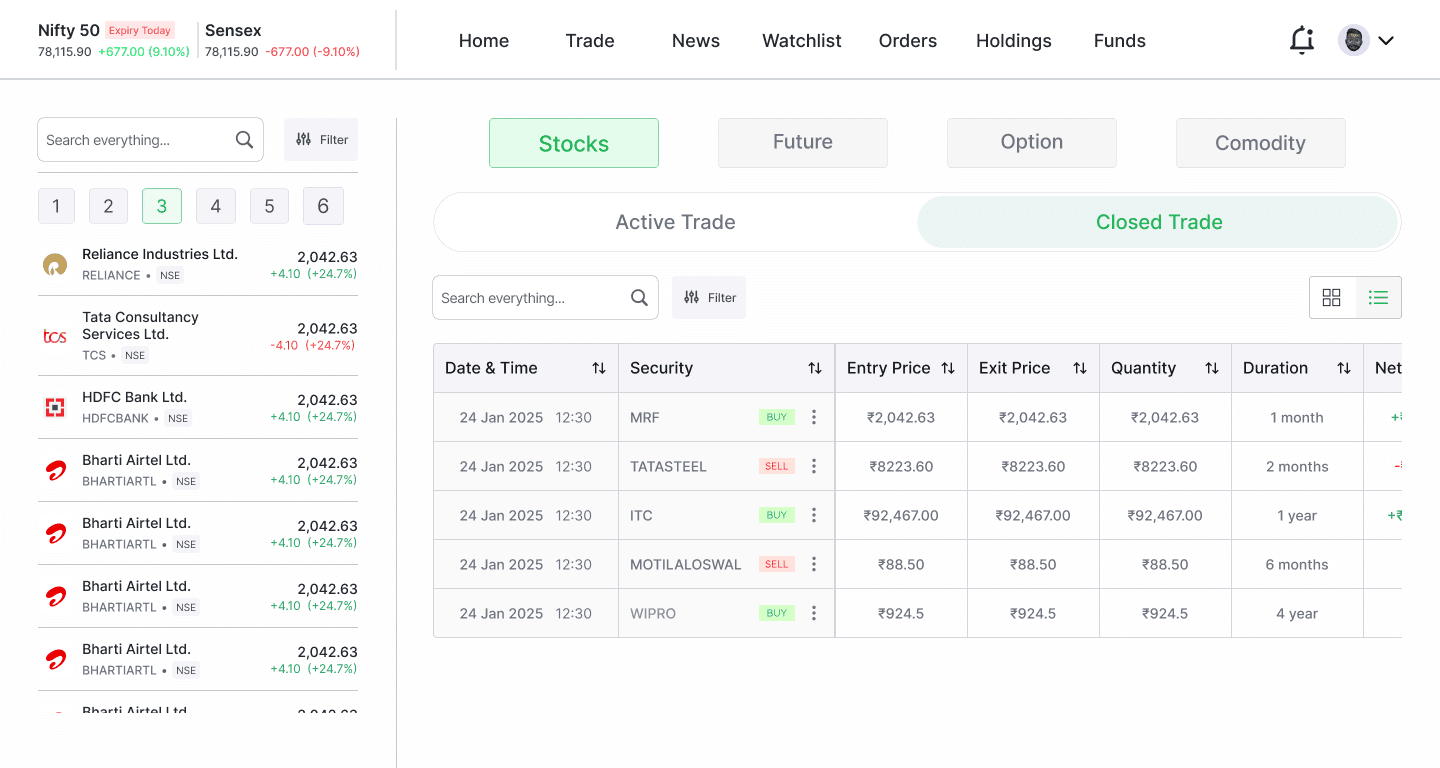The image size is (1440, 768).
Task: Open the watchlist Filter button
Action: 321,140
